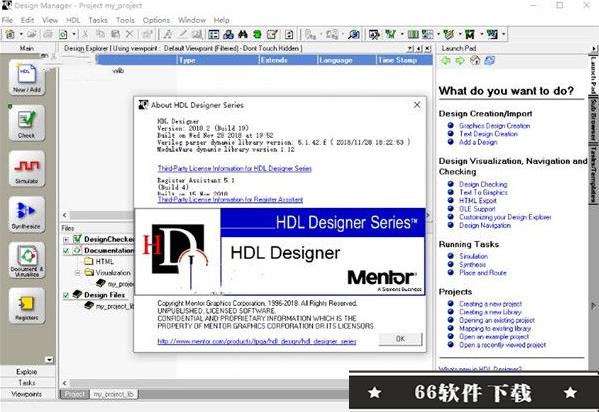Image resolution: width=599 pixels, height=412 pixels.
Task: Click the magnifier search icon in toolbar
Action: coord(354,34)
